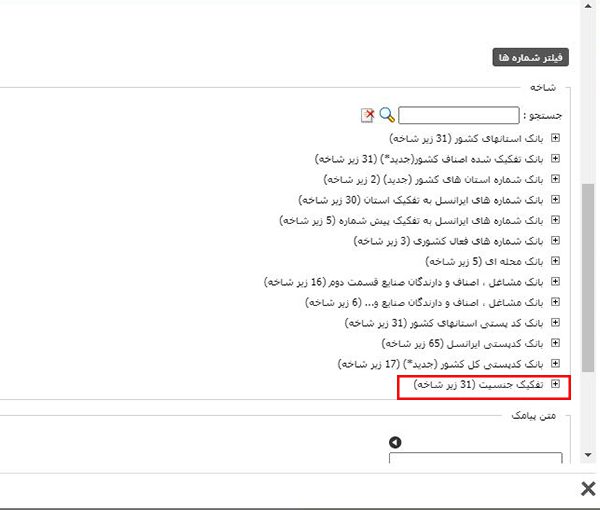Viewport: 600px width, 510px height.
Task: Expand بانک تفکیک شده اصناف کشور node
Action: click(x=555, y=158)
